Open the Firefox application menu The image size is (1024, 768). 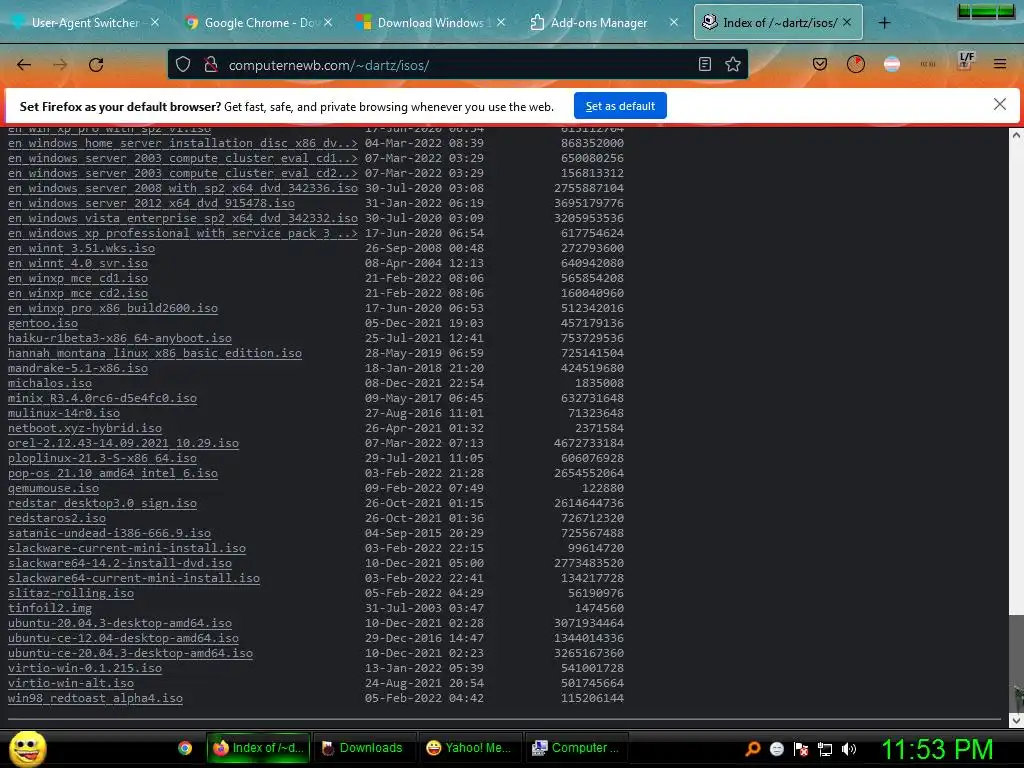point(1000,64)
